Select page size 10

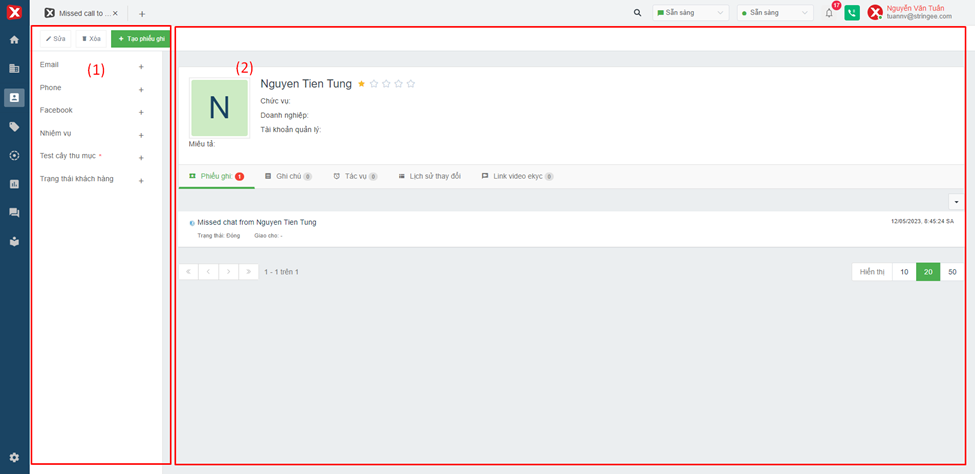(903, 272)
